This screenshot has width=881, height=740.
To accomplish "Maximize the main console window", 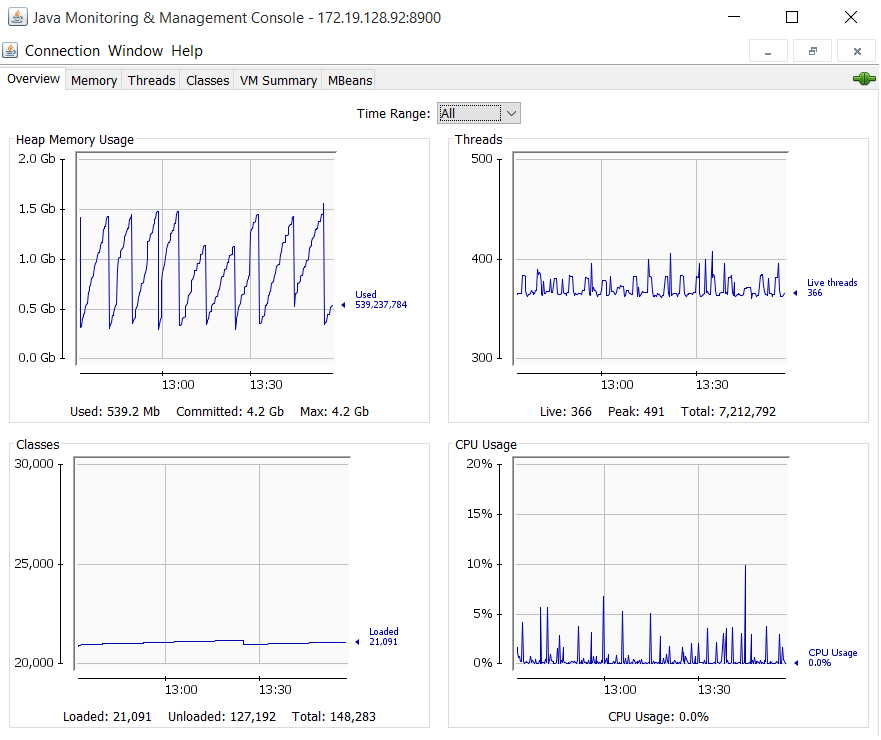I will coord(792,17).
